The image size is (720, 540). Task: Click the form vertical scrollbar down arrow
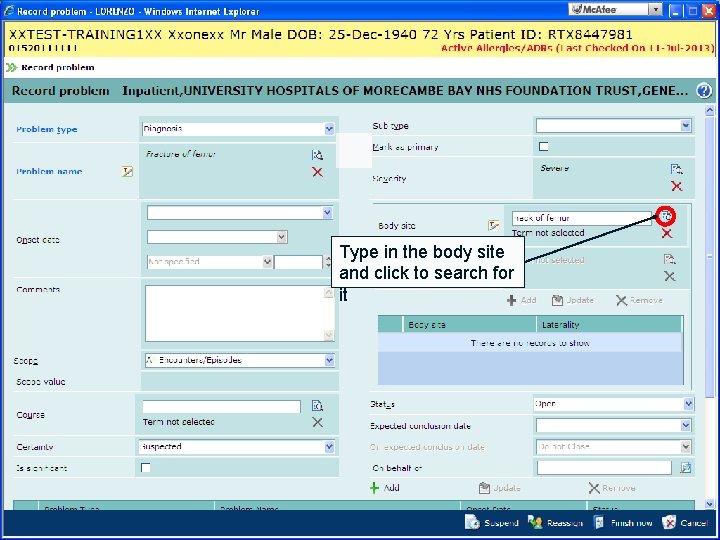pyautogui.click(x=709, y=504)
